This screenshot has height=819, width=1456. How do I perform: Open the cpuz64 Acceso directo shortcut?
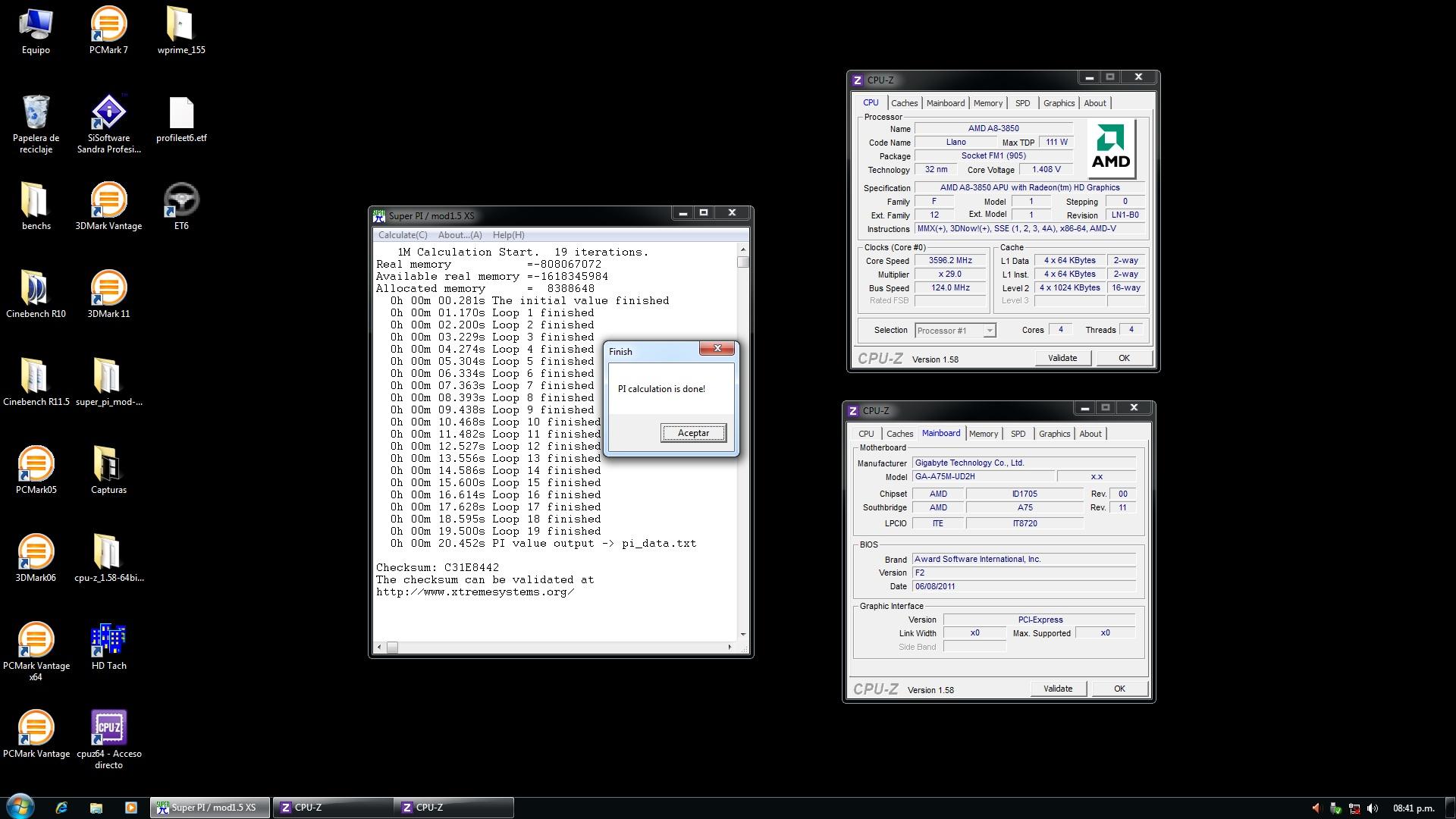pyautogui.click(x=108, y=740)
